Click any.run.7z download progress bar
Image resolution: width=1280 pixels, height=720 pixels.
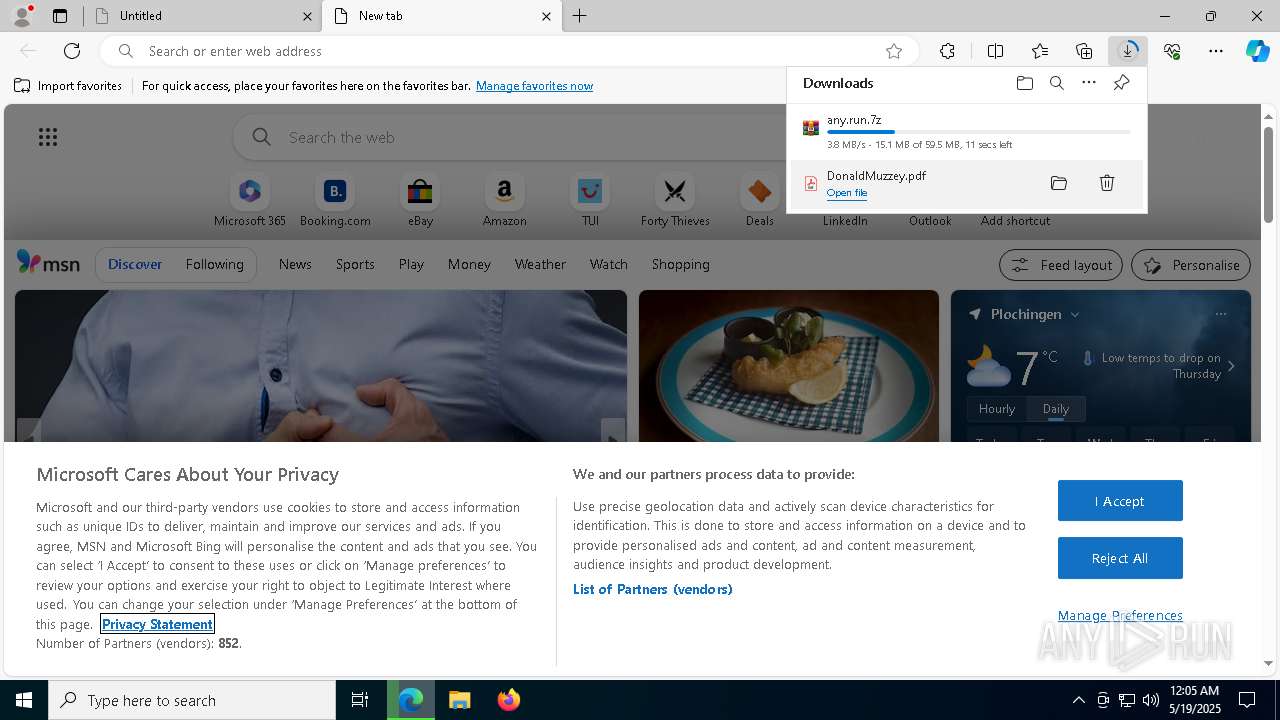click(978, 132)
